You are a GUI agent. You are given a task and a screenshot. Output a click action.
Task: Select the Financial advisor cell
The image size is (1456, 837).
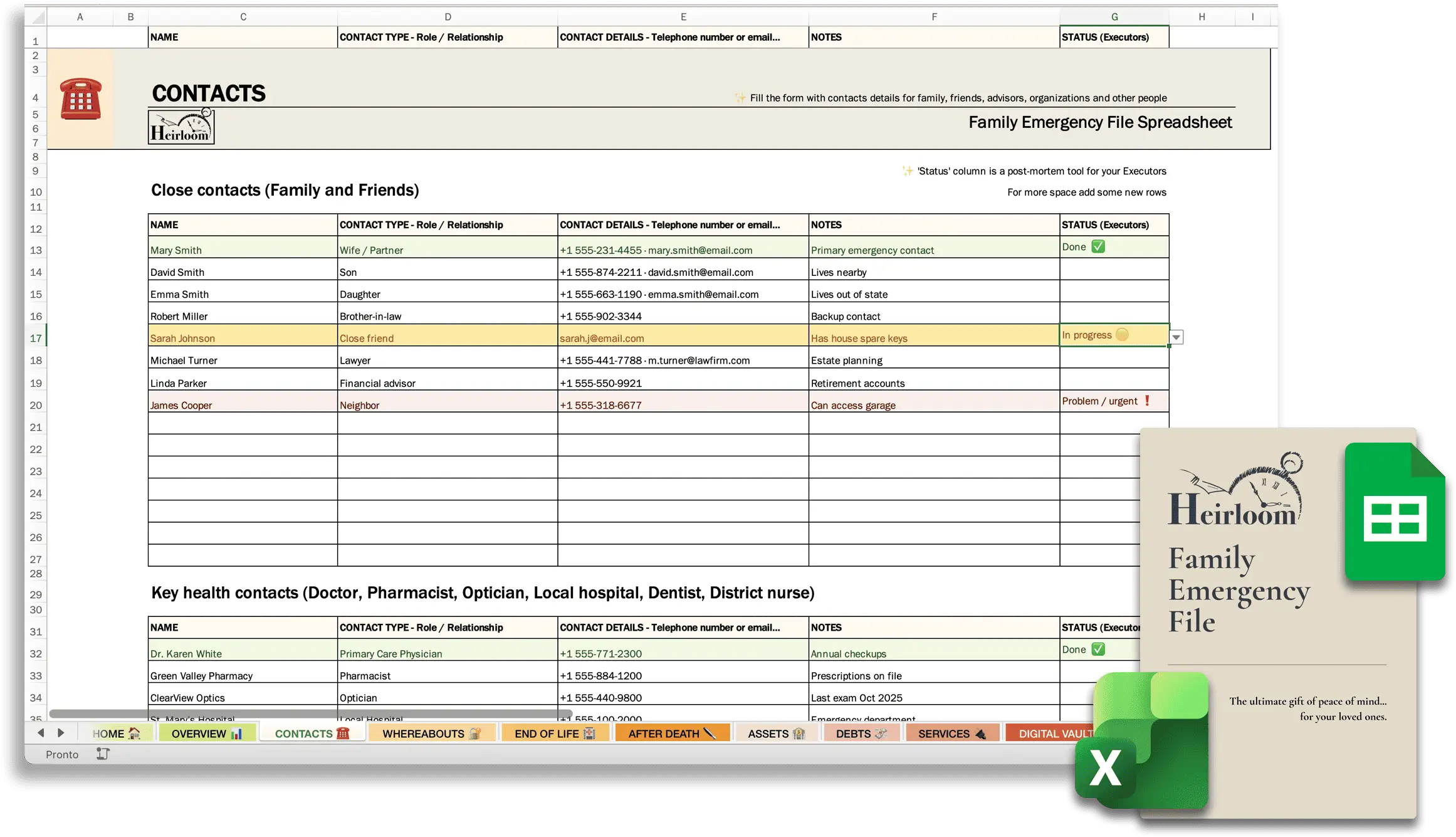tap(448, 380)
